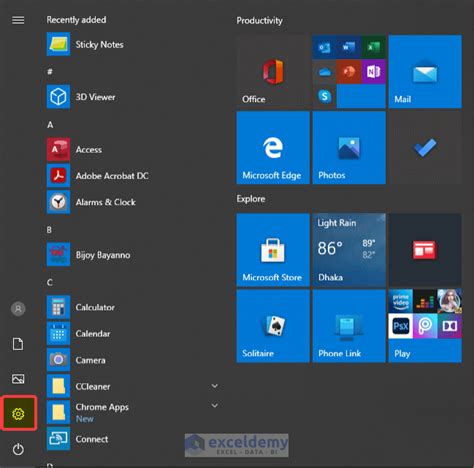Screen dimensions: 474x468
Task: Open the Pictures folder icon in sidebar
Action: point(18,379)
